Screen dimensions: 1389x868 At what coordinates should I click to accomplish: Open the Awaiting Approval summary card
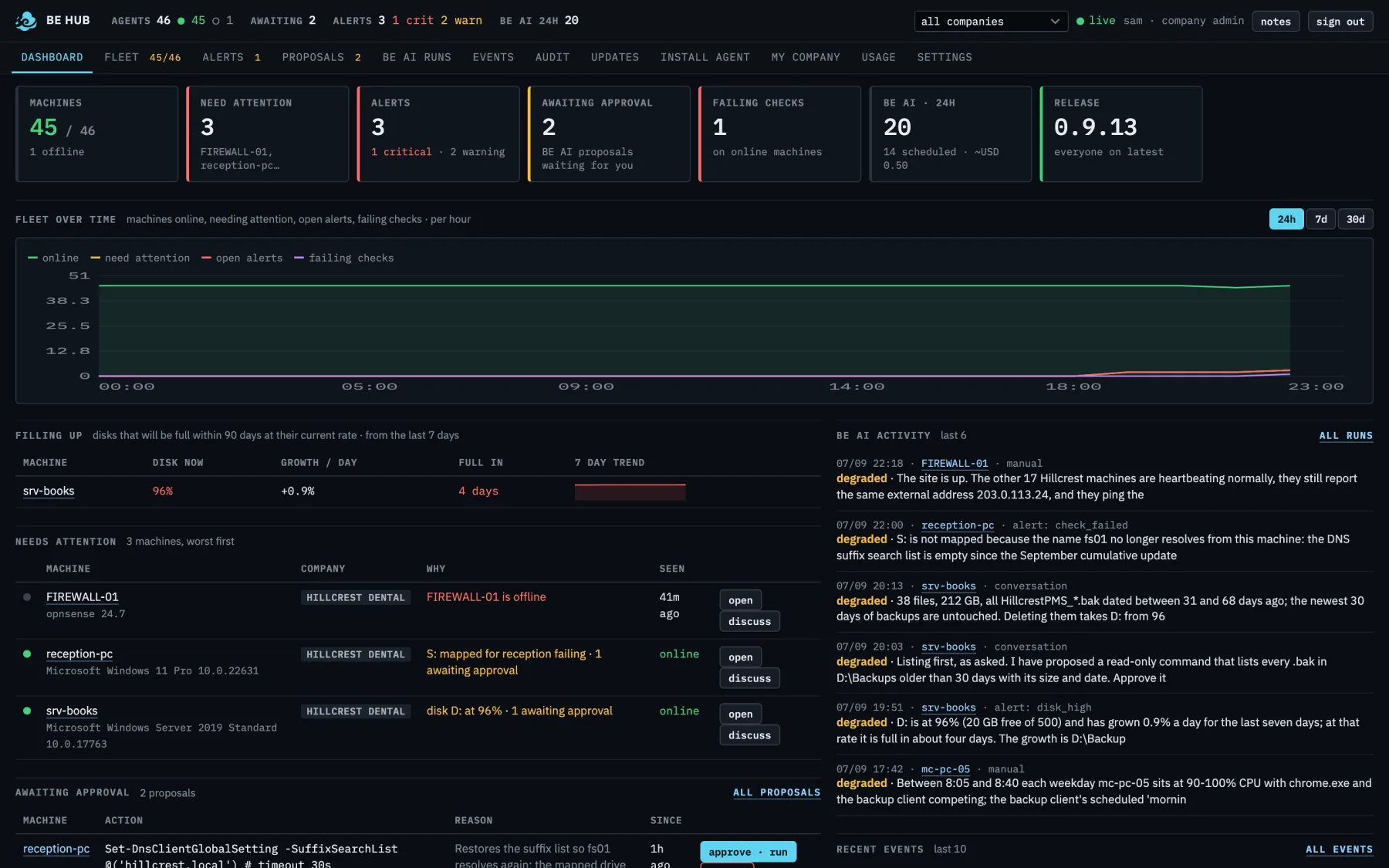click(609, 134)
